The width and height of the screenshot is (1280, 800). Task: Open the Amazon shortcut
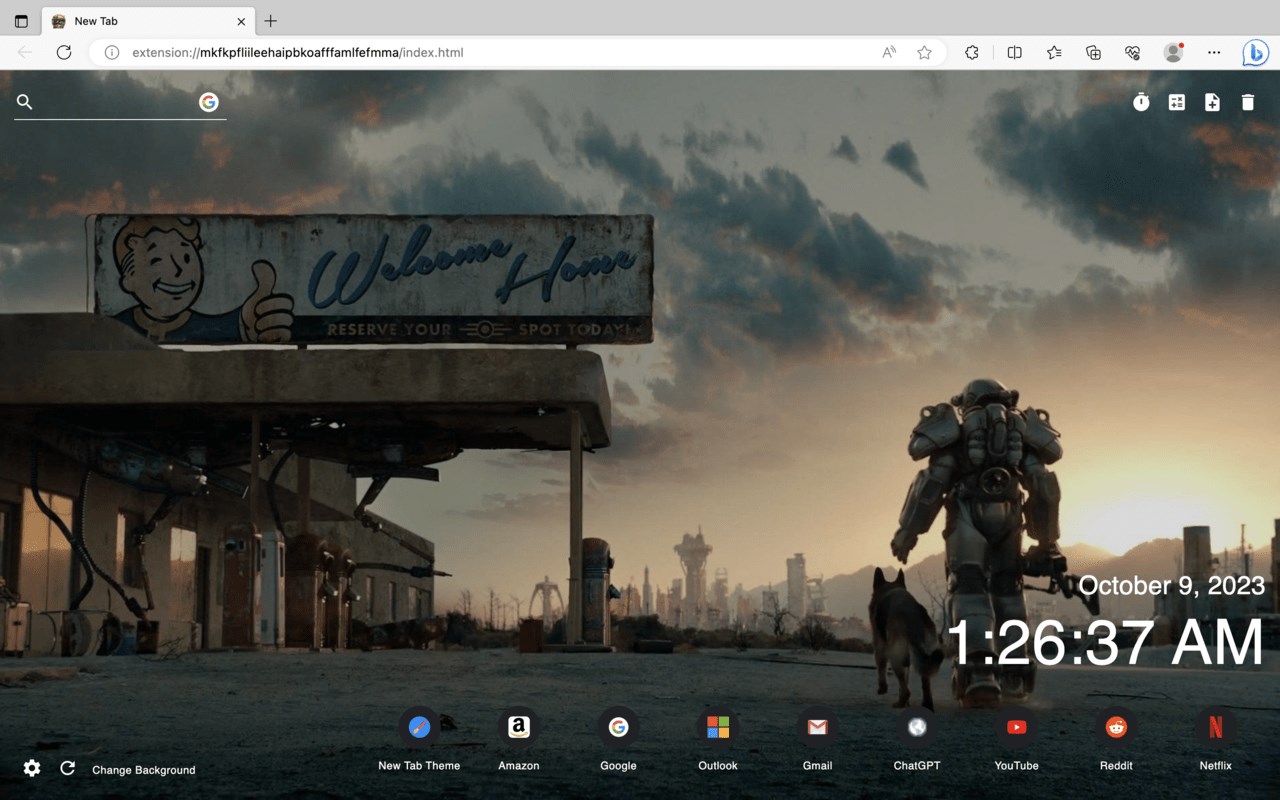pyautogui.click(x=519, y=739)
